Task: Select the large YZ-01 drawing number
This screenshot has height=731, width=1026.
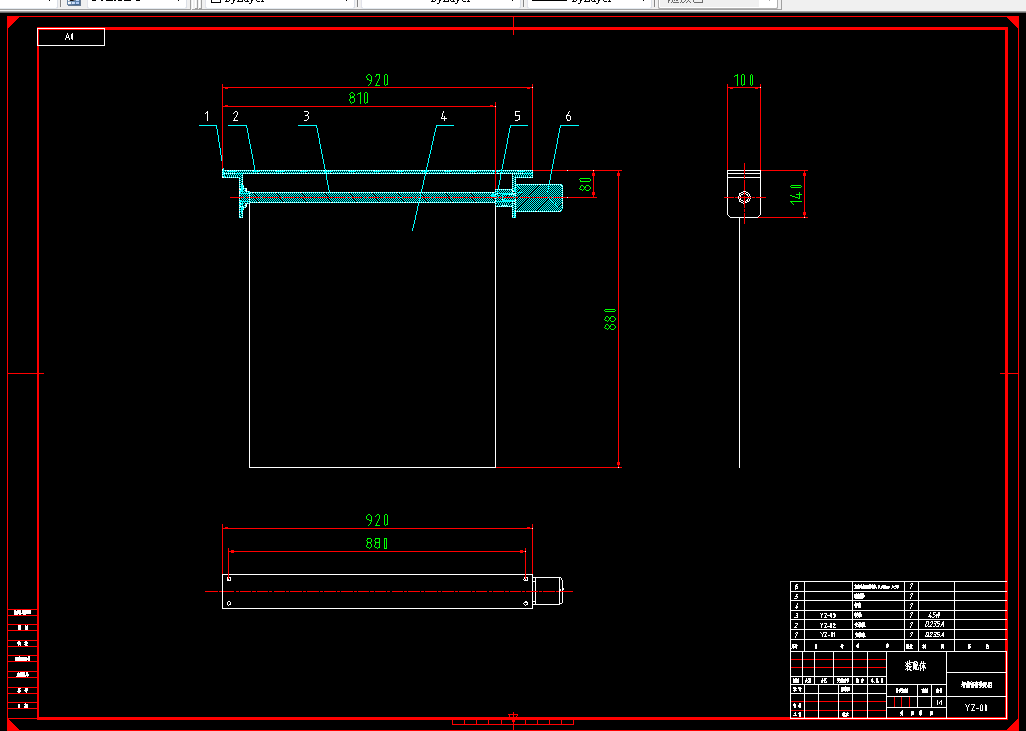Action: click(976, 707)
